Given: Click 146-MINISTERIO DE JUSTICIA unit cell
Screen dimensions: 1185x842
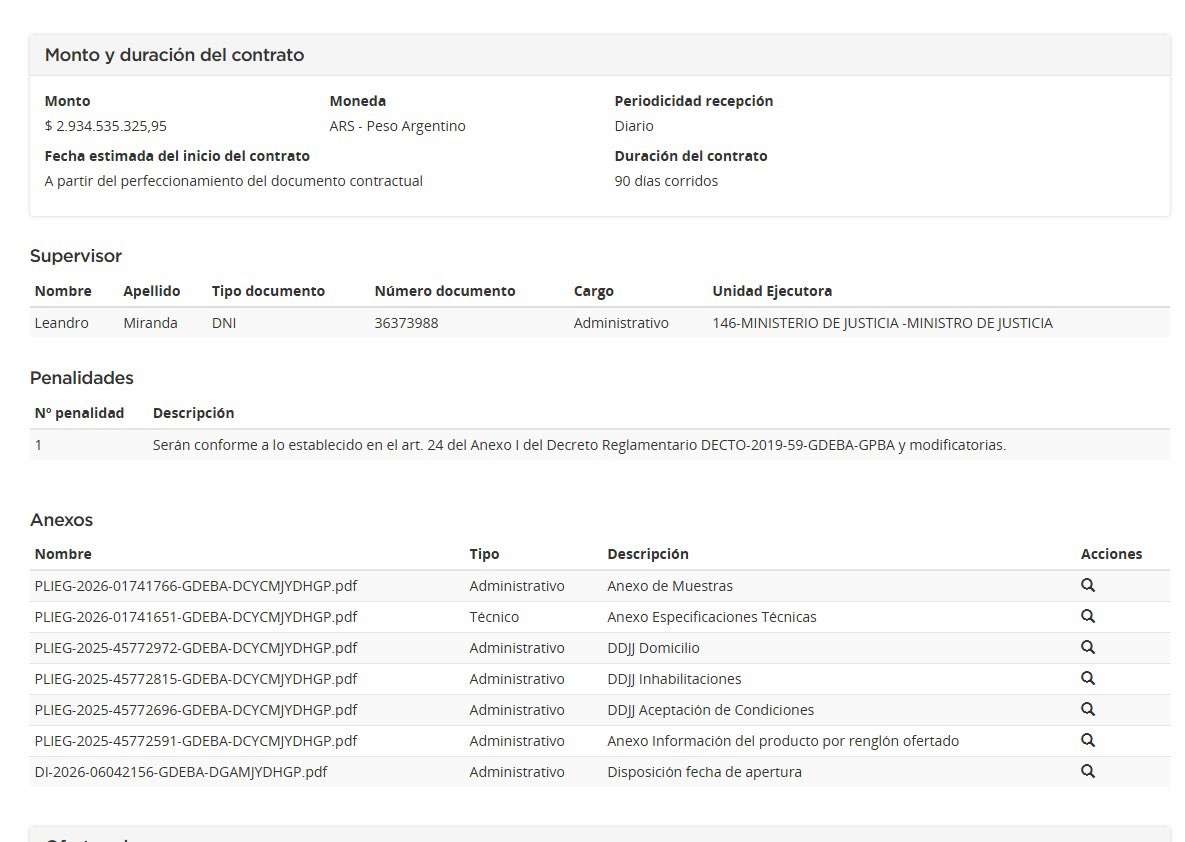Looking at the screenshot, I should pos(882,323).
